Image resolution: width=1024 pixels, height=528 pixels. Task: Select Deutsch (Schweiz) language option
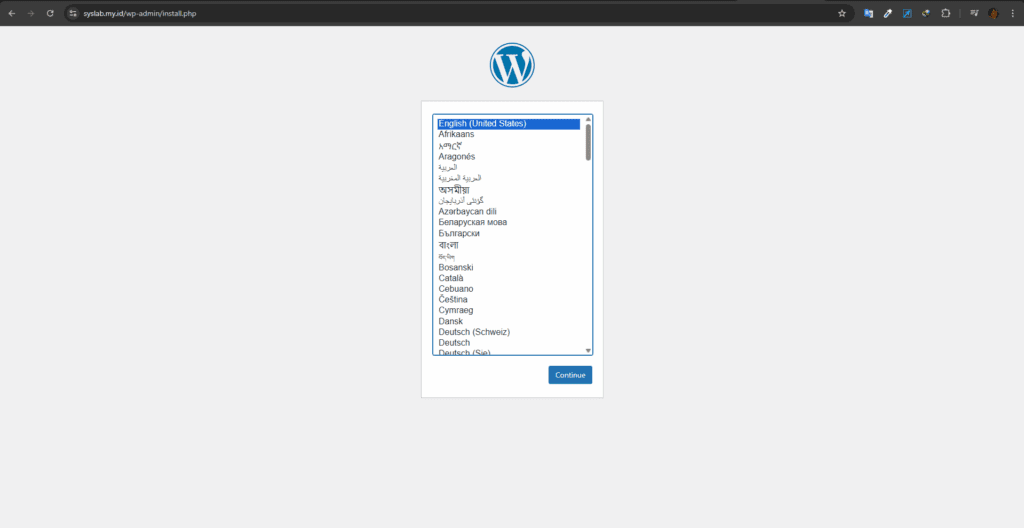point(509,332)
